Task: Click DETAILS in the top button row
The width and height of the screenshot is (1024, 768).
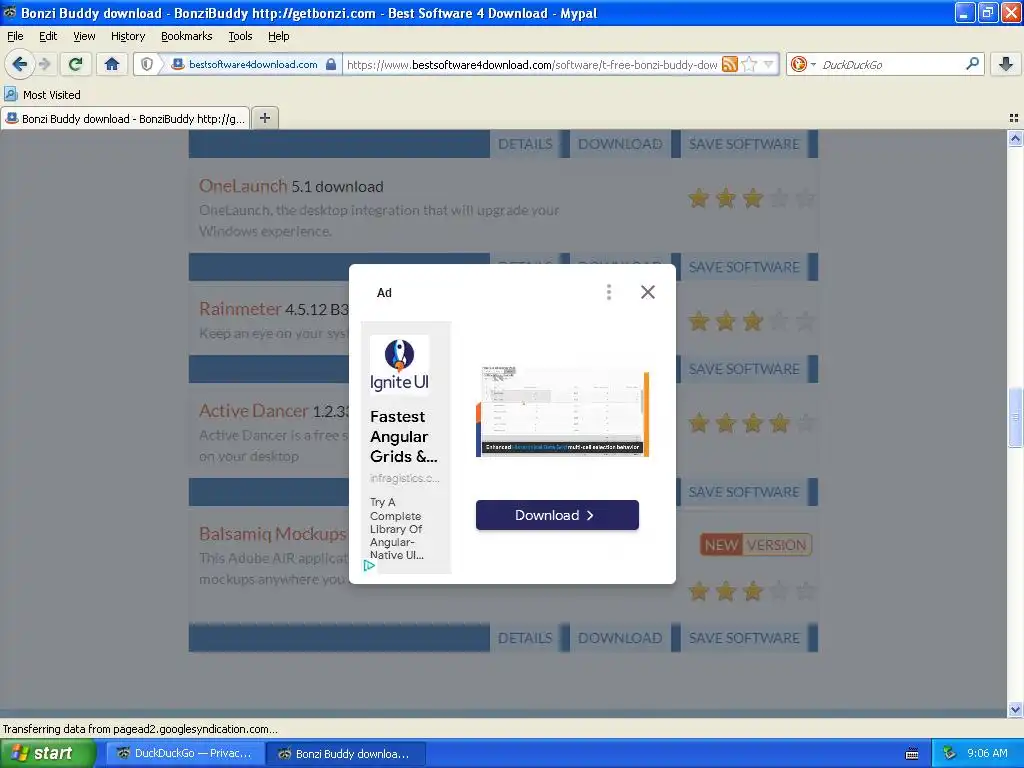Action: click(525, 144)
